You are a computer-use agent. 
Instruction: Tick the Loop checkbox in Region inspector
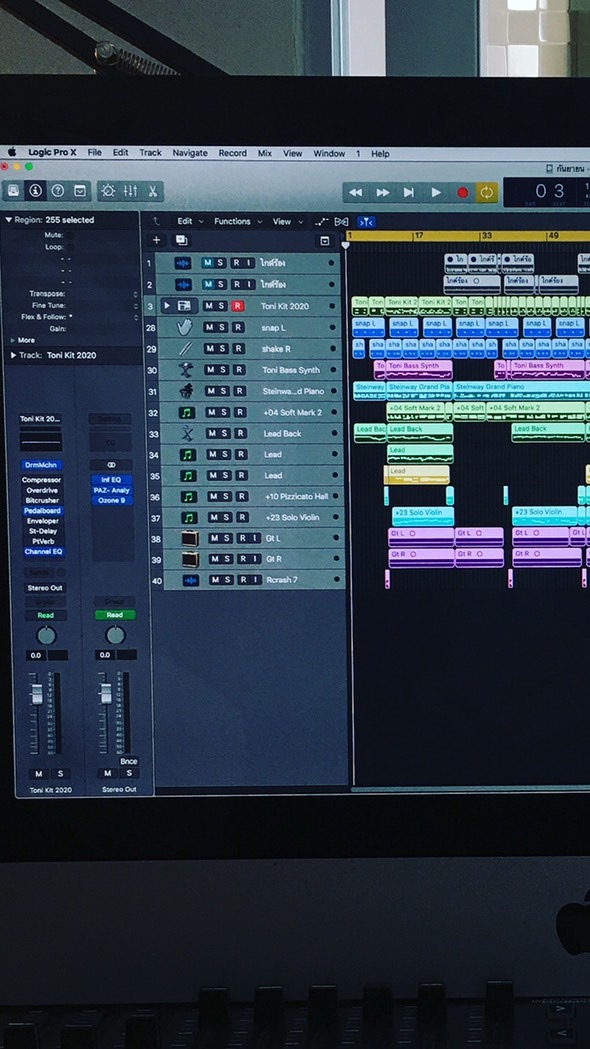(x=70, y=247)
